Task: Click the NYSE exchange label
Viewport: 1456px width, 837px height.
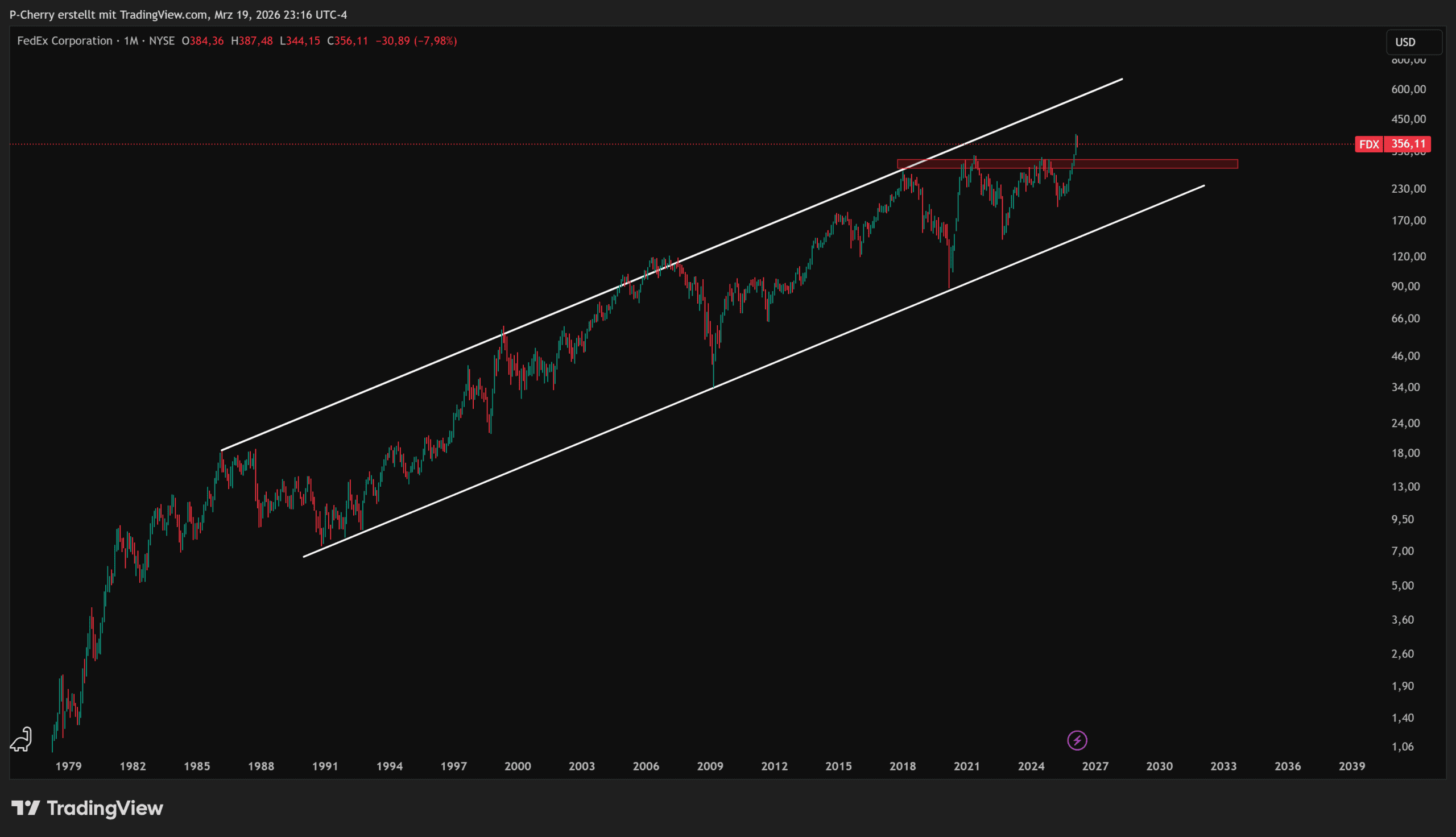Action: (x=162, y=41)
